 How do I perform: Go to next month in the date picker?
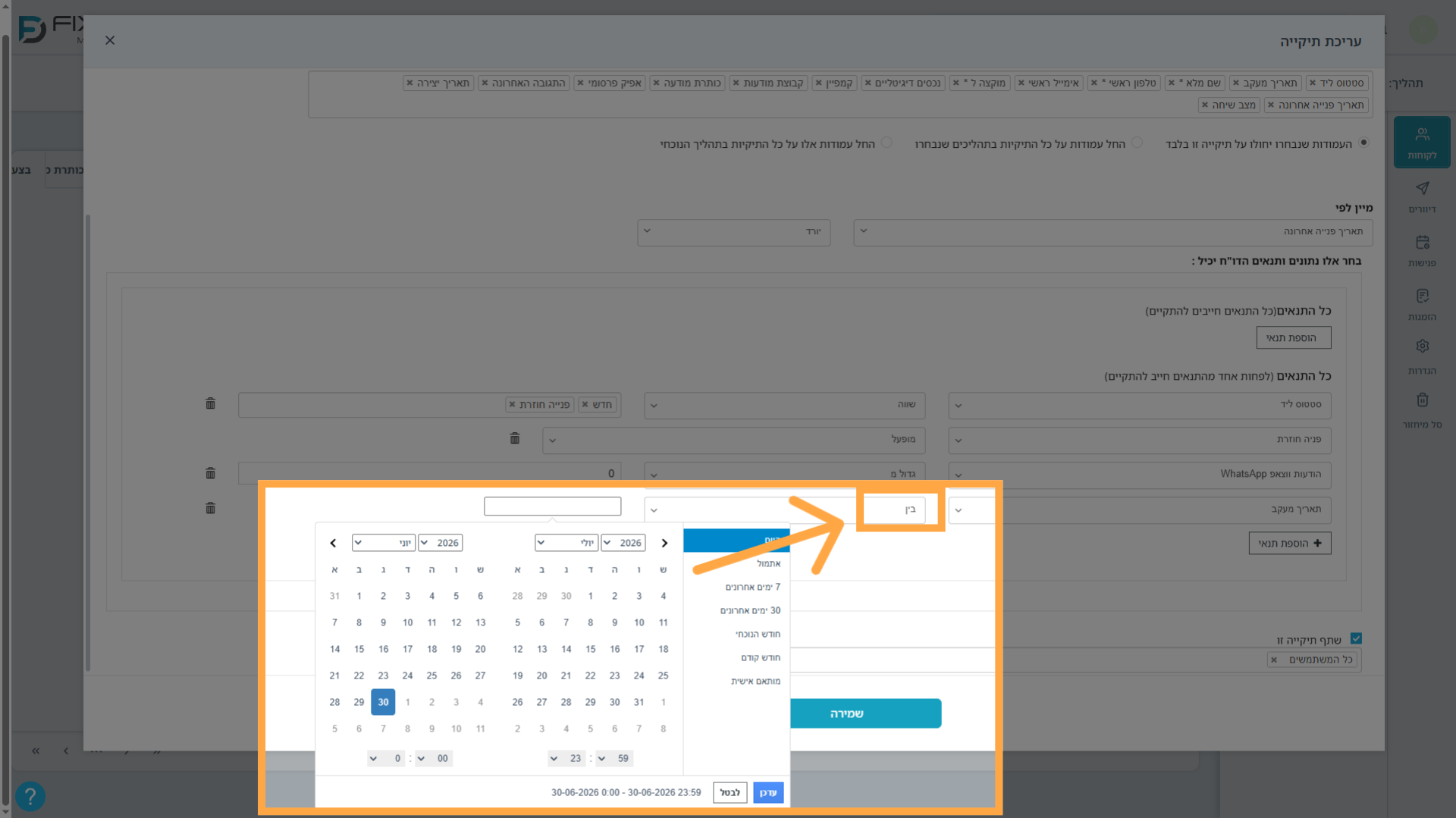point(664,543)
